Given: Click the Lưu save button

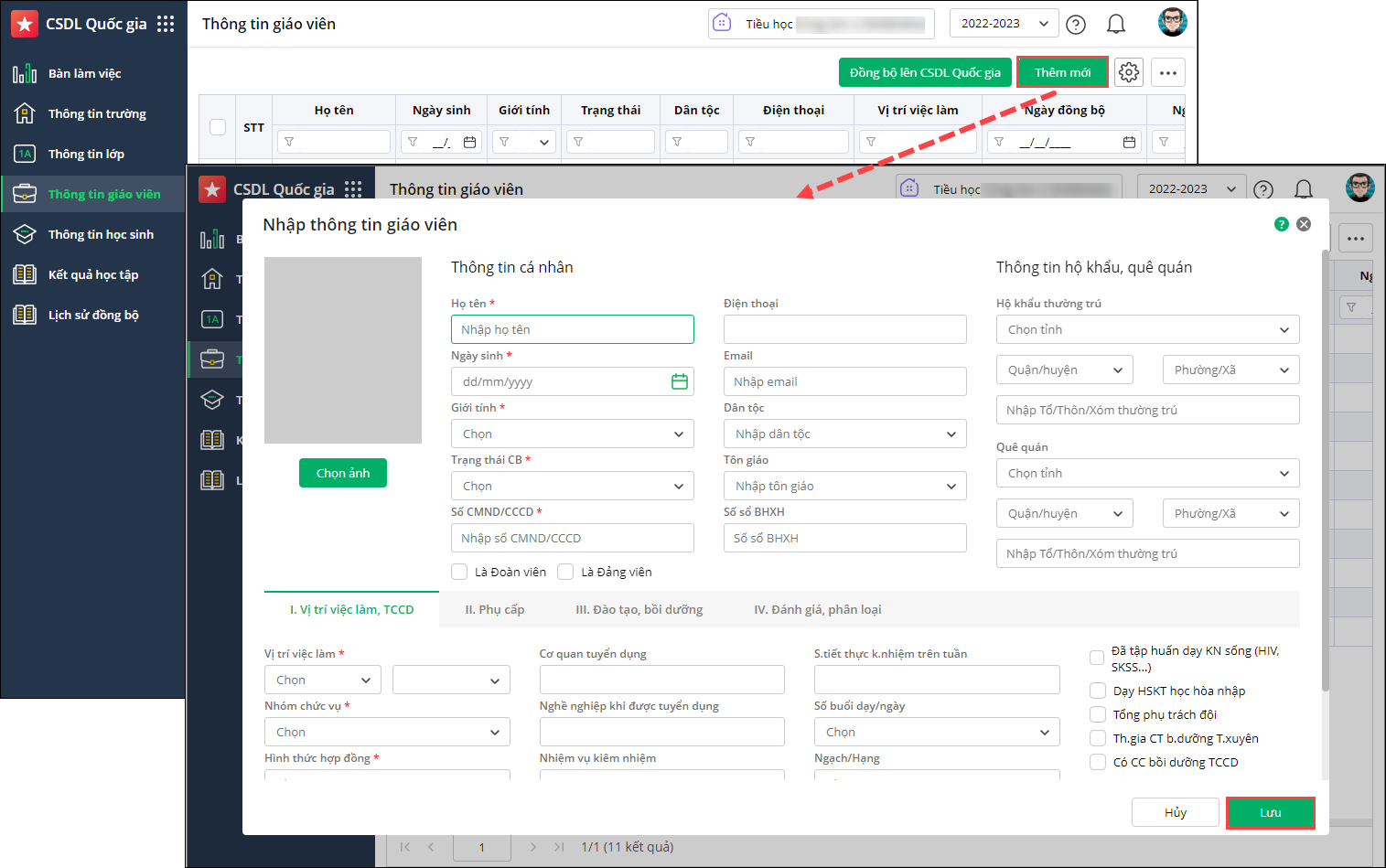Looking at the screenshot, I should [x=1271, y=812].
